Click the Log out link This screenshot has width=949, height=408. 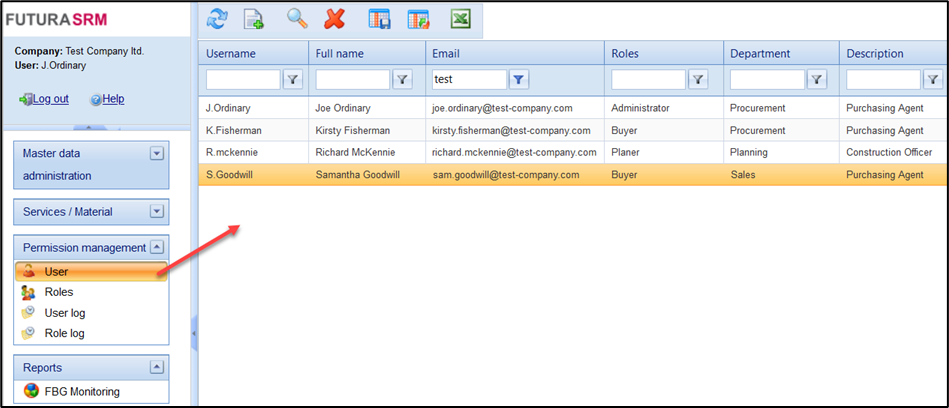50,99
